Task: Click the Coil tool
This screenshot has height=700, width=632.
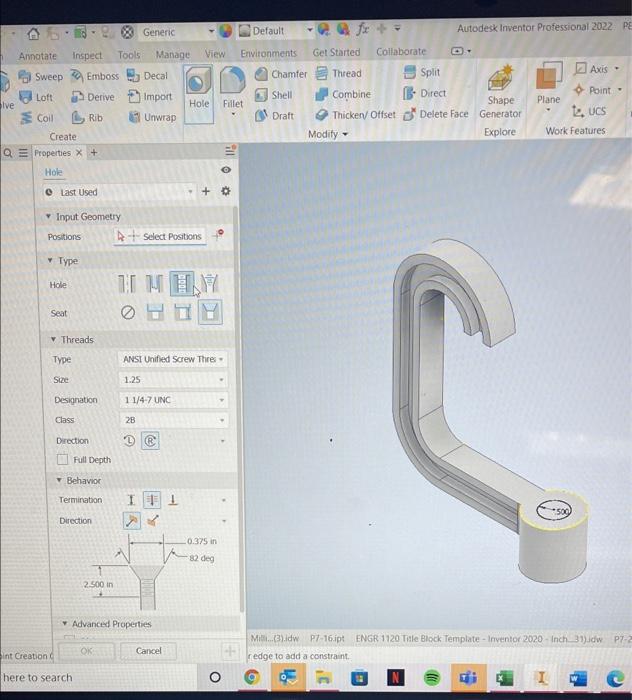Action: coord(37,118)
